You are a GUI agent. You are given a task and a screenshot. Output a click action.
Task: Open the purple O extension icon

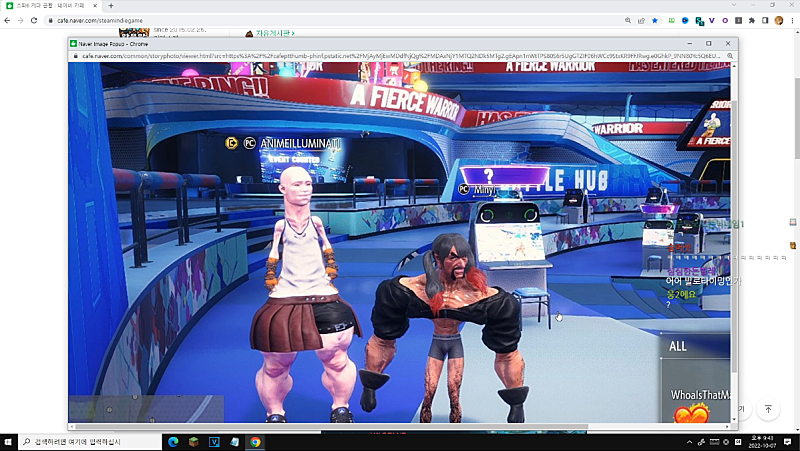point(725,20)
